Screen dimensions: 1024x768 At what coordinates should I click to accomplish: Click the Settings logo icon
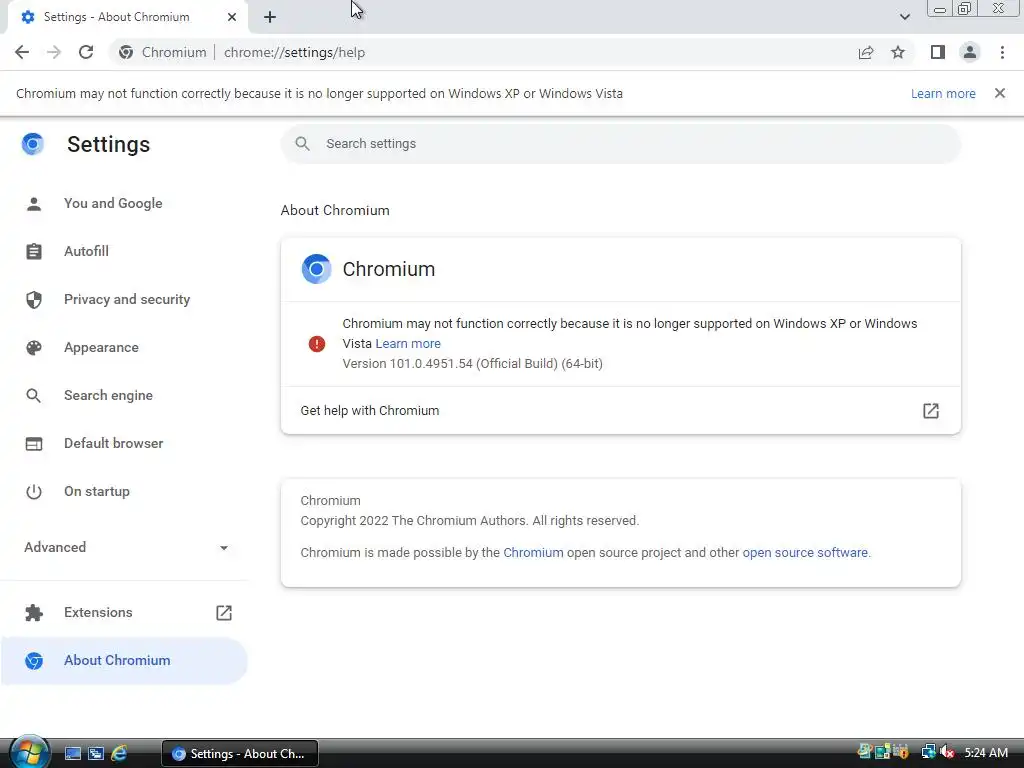(x=33, y=144)
